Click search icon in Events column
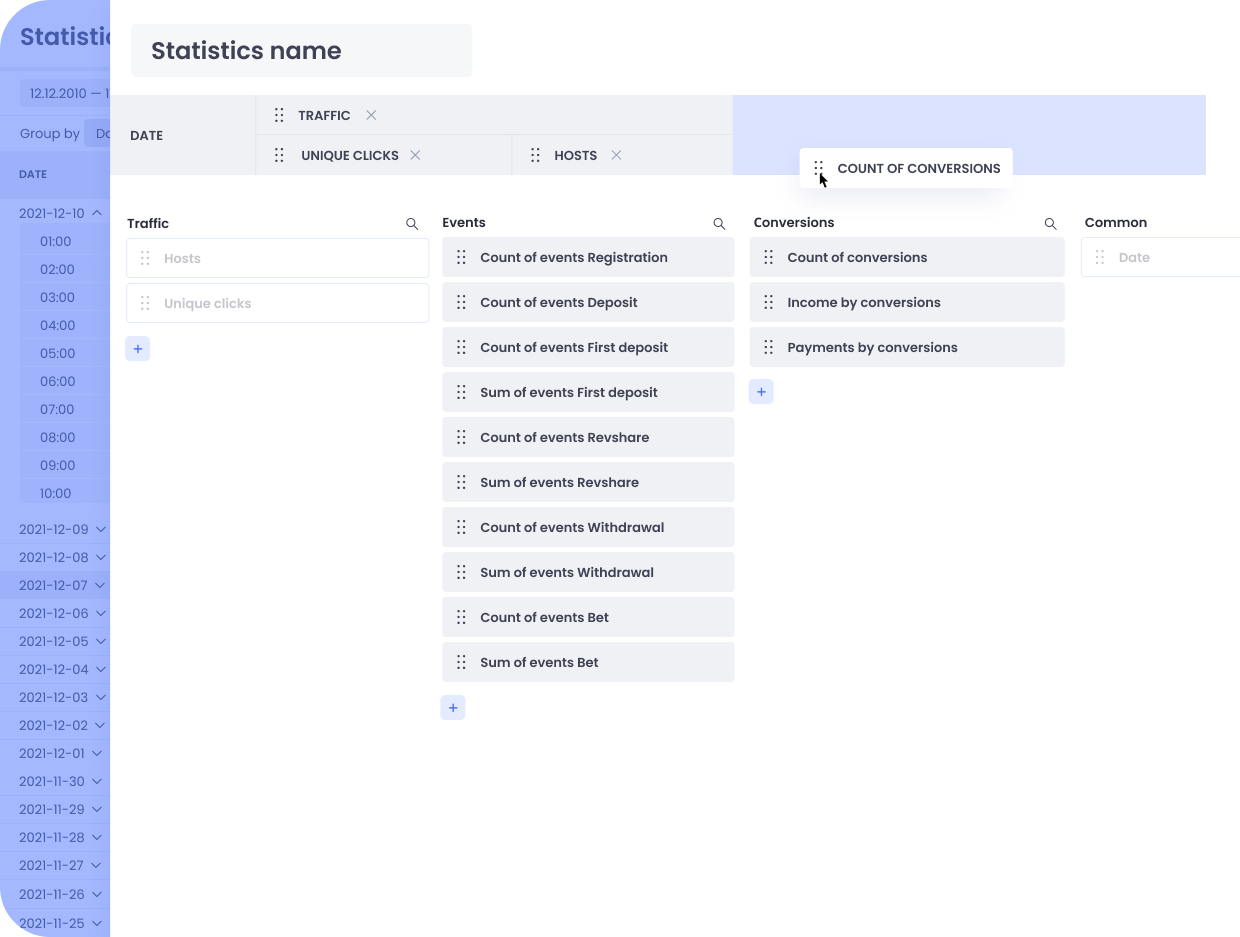This screenshot has height=937, width=1240. (719, 224)
